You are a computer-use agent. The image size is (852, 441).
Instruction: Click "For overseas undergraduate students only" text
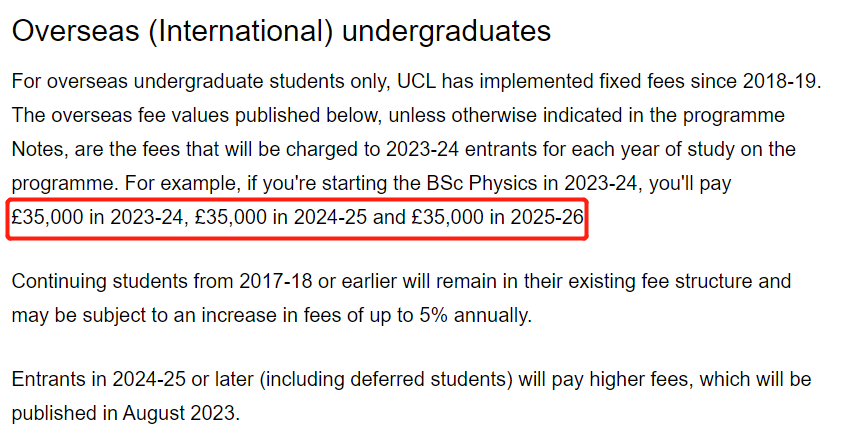click(x=201, y=81)
